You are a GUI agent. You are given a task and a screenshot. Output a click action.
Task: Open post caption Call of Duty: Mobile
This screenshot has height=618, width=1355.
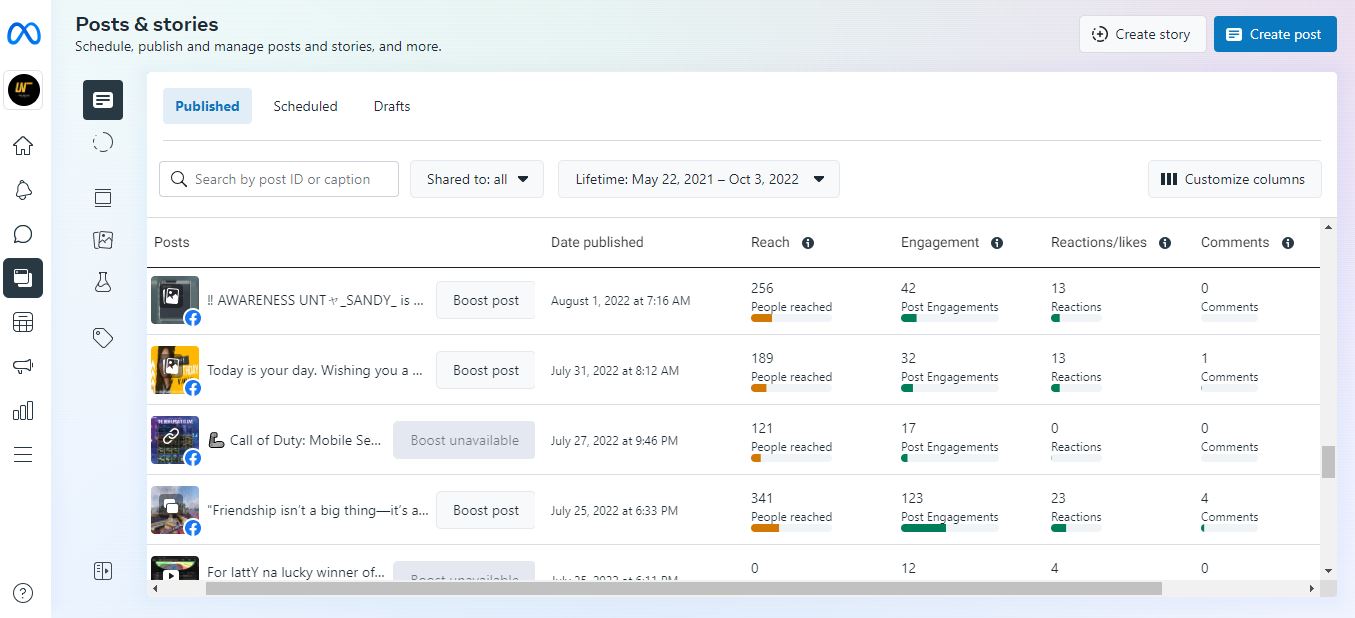click(295, 440)
